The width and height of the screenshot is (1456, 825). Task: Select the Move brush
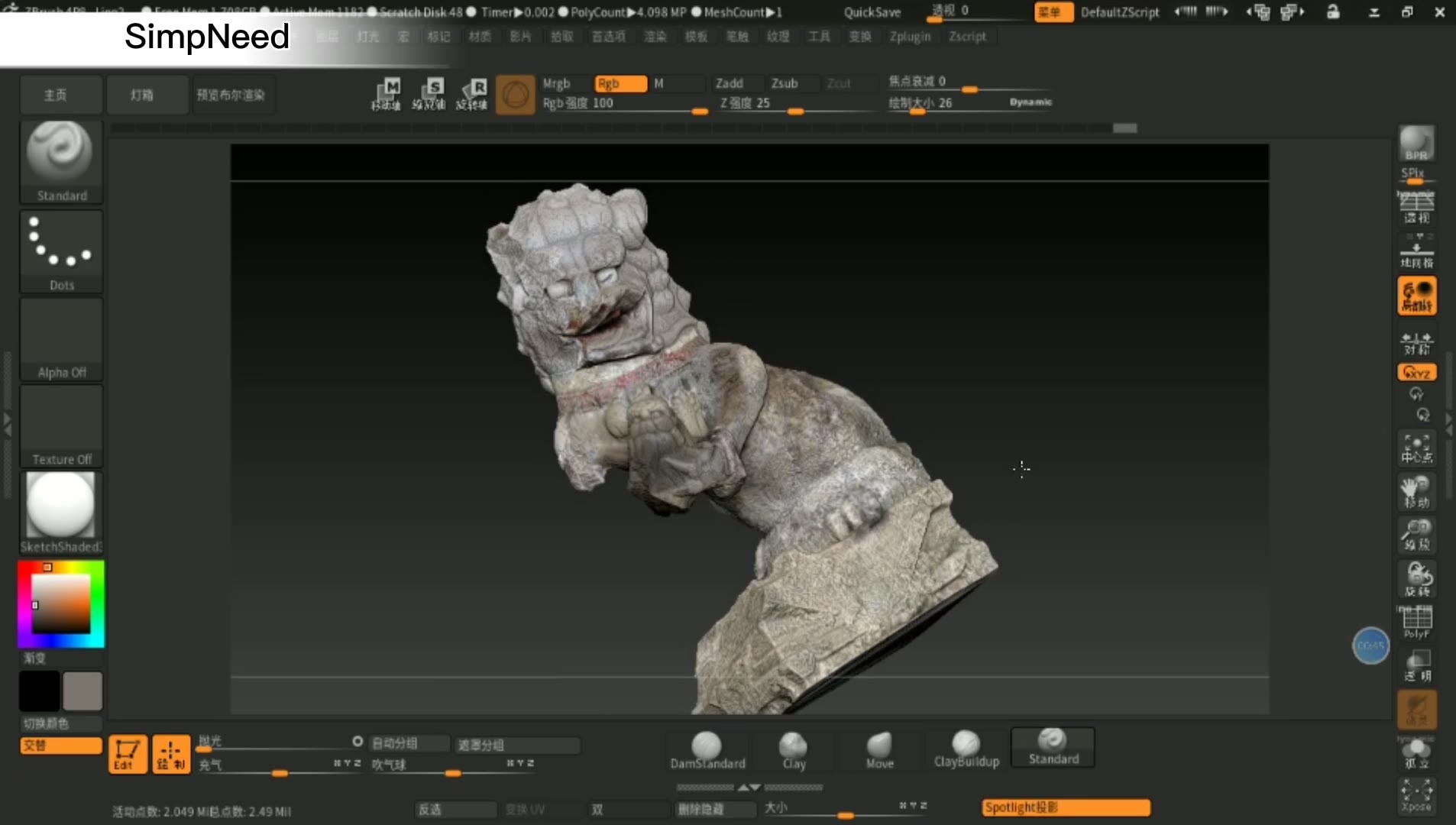[x=879, y=750]
